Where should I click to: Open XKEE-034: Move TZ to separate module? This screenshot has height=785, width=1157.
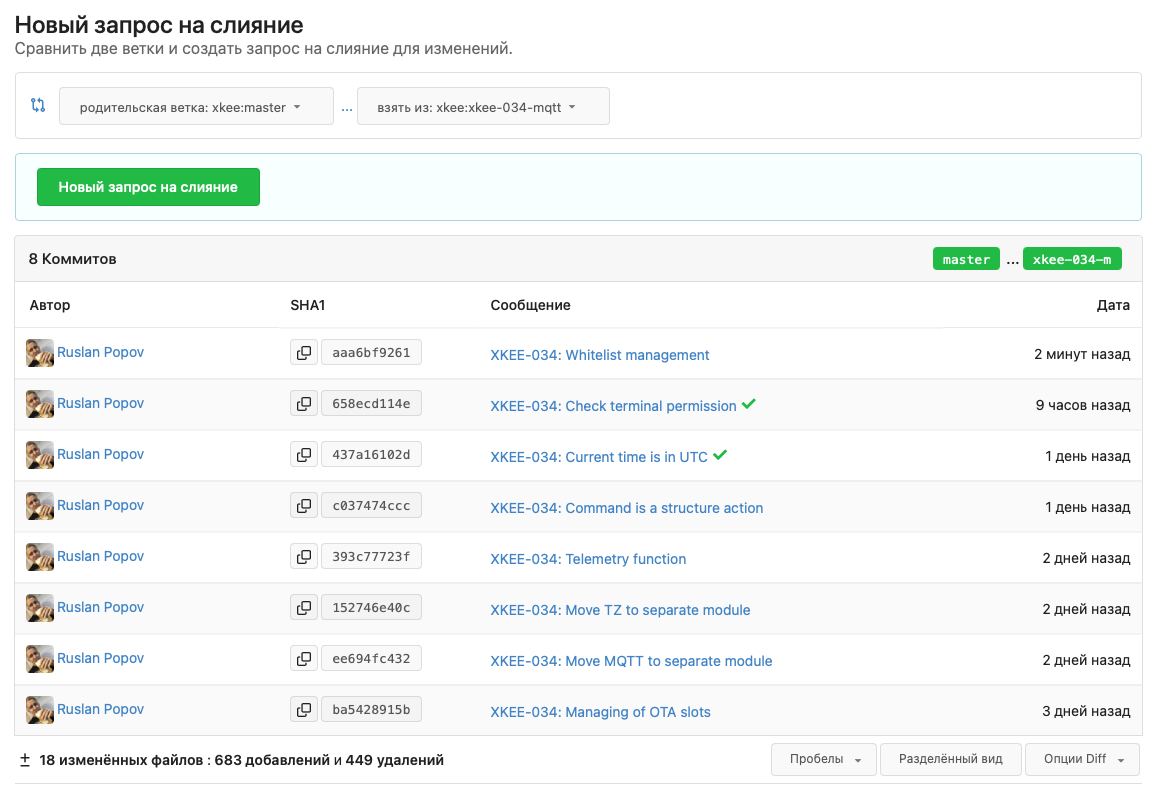tap(621, 609)
